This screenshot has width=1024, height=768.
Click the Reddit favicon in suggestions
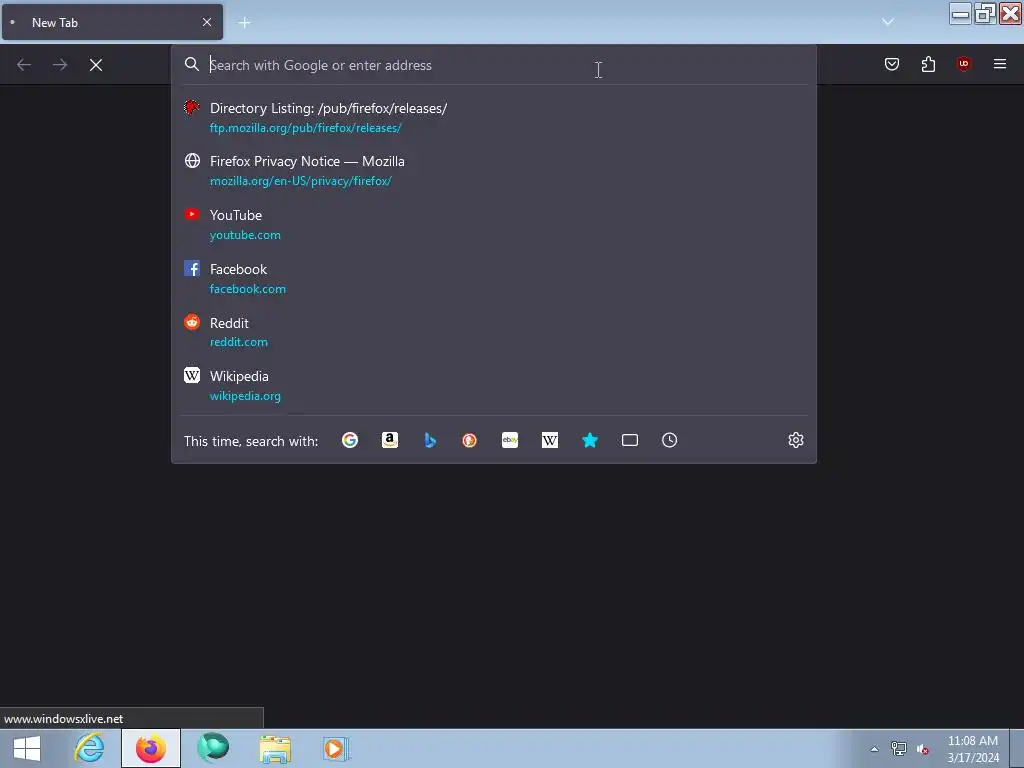pyautogui.click(x=192, y=322)
